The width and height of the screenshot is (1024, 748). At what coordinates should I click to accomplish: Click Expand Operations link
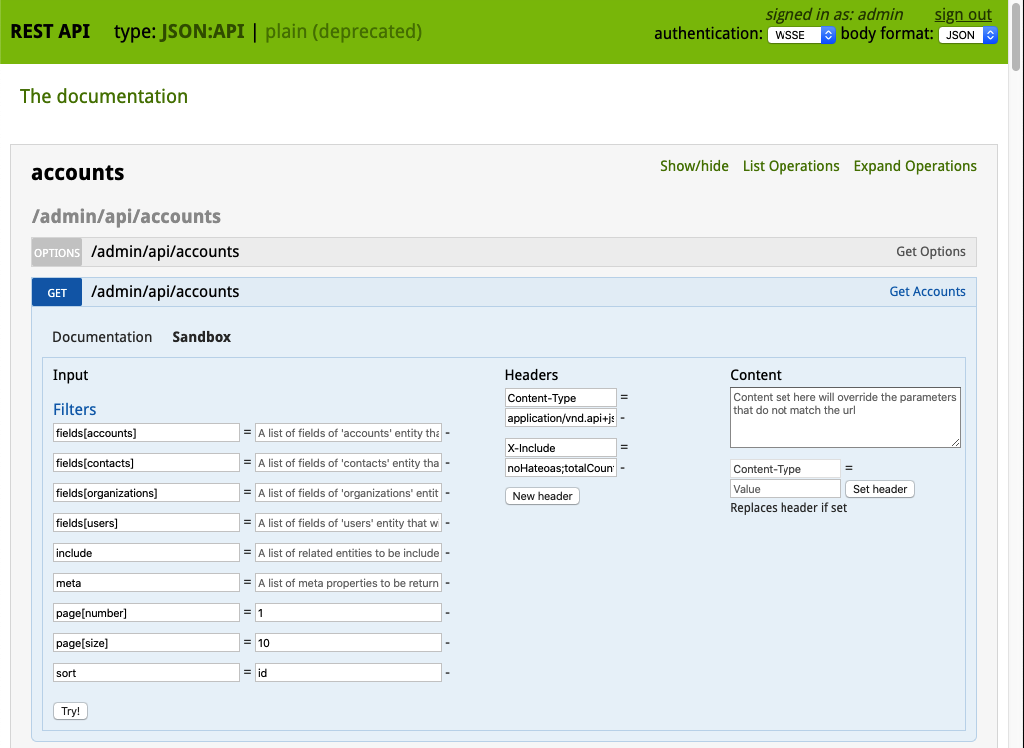914,166
